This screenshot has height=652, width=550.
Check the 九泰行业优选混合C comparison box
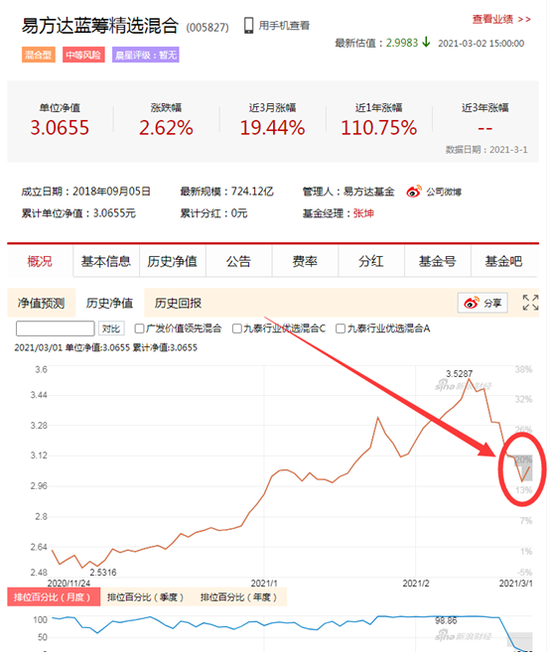237,328
